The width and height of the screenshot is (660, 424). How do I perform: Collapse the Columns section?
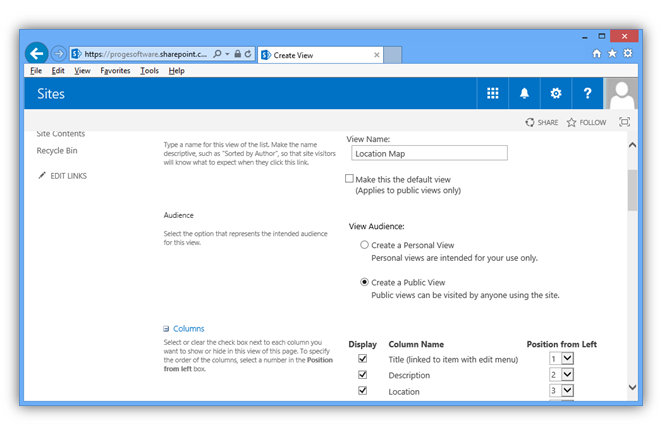coord(166,329)
